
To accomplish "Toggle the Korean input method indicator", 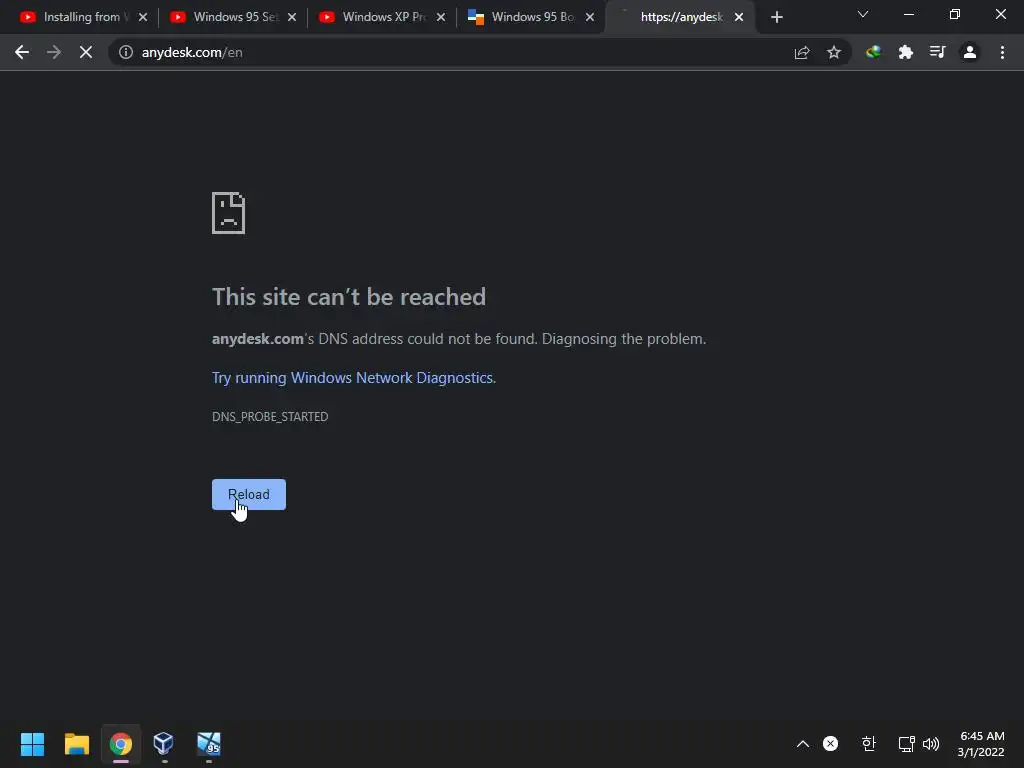I will pos(868,744).
